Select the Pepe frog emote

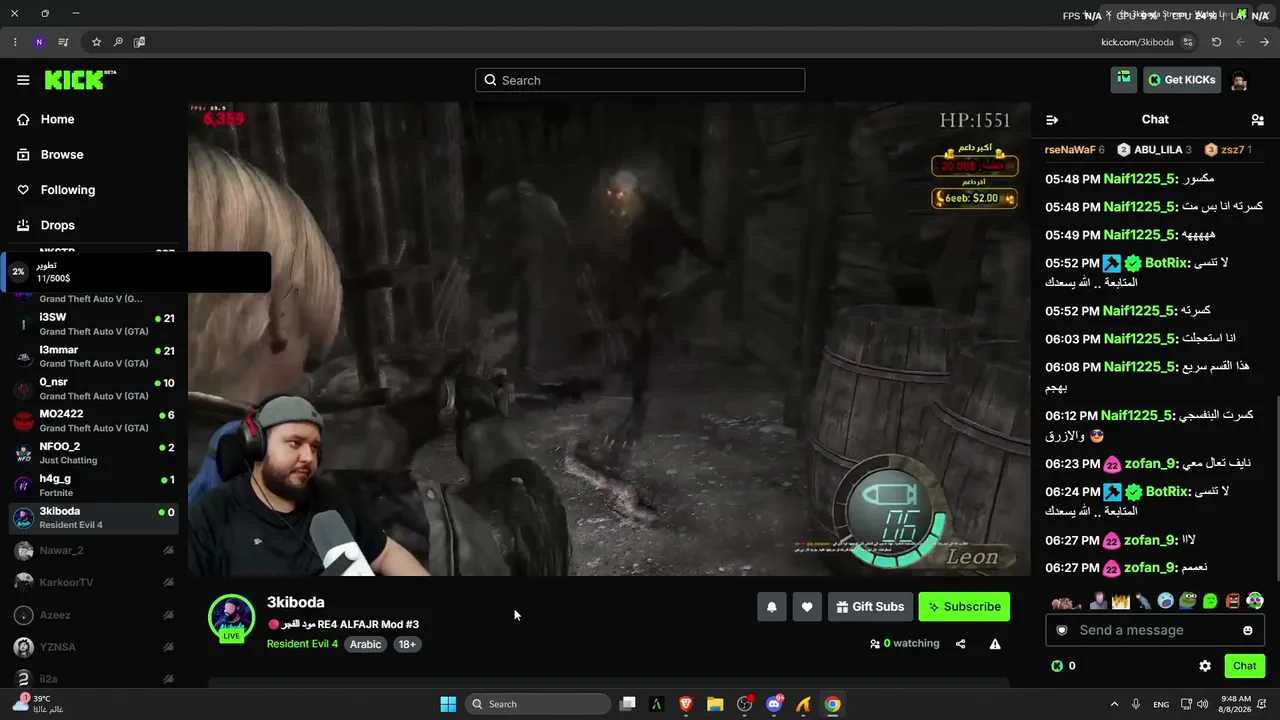1188,601
